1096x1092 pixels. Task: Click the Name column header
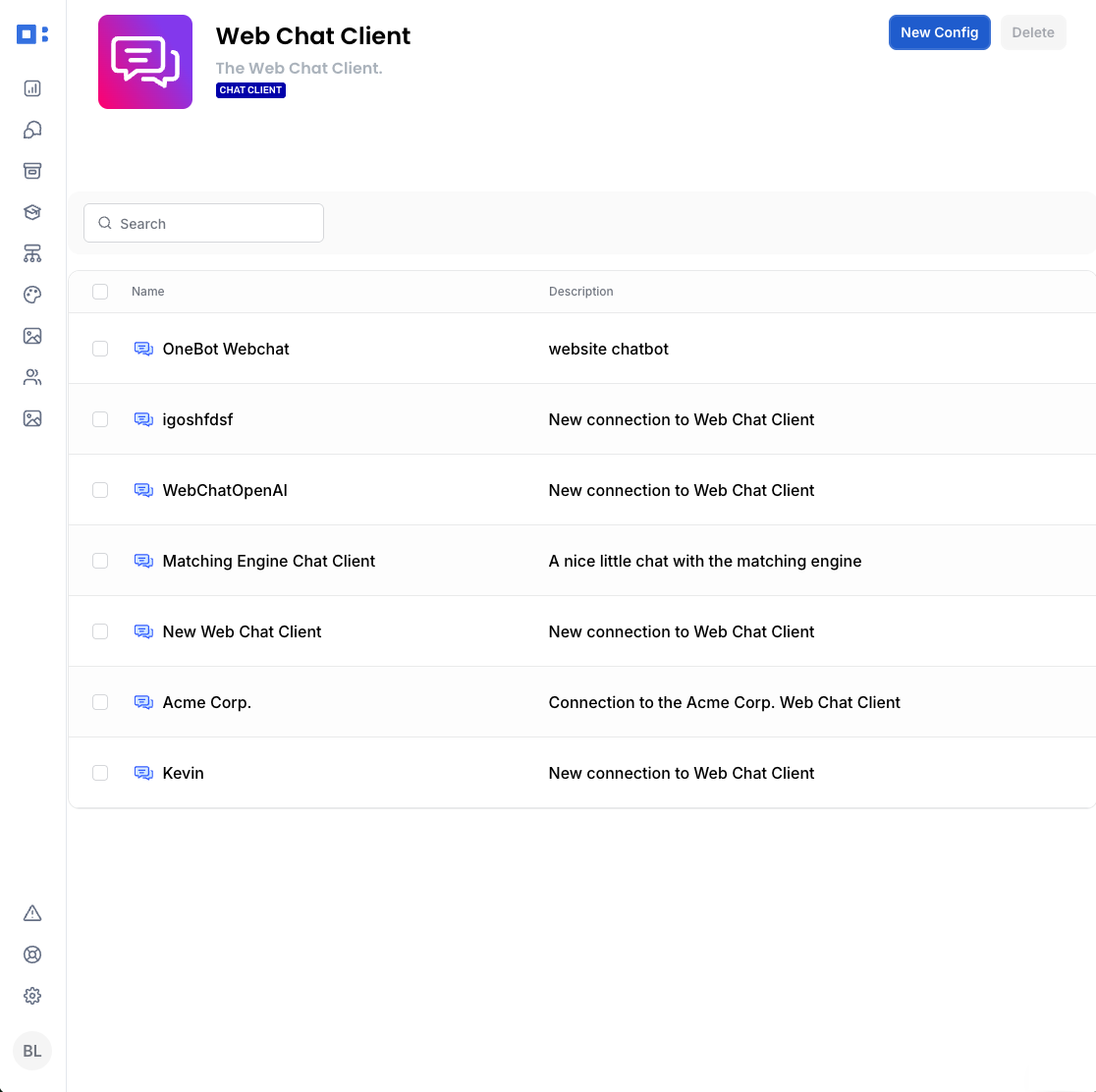[148, 291]
